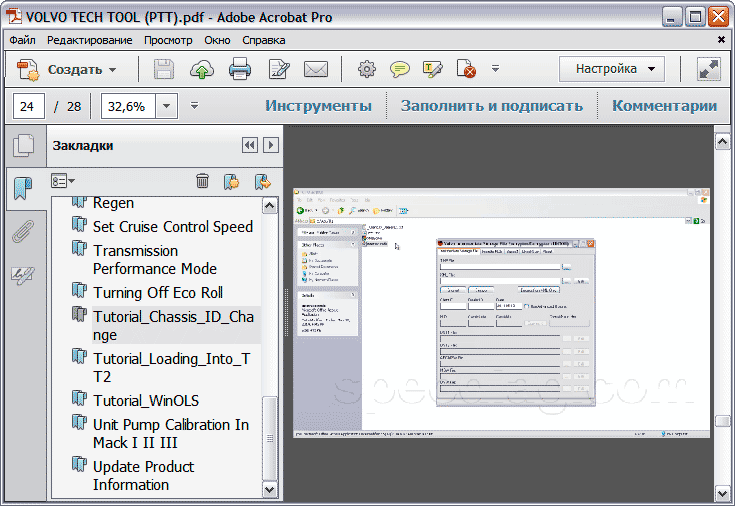
Task: Open the Комментарии pane
Action: 664,106
